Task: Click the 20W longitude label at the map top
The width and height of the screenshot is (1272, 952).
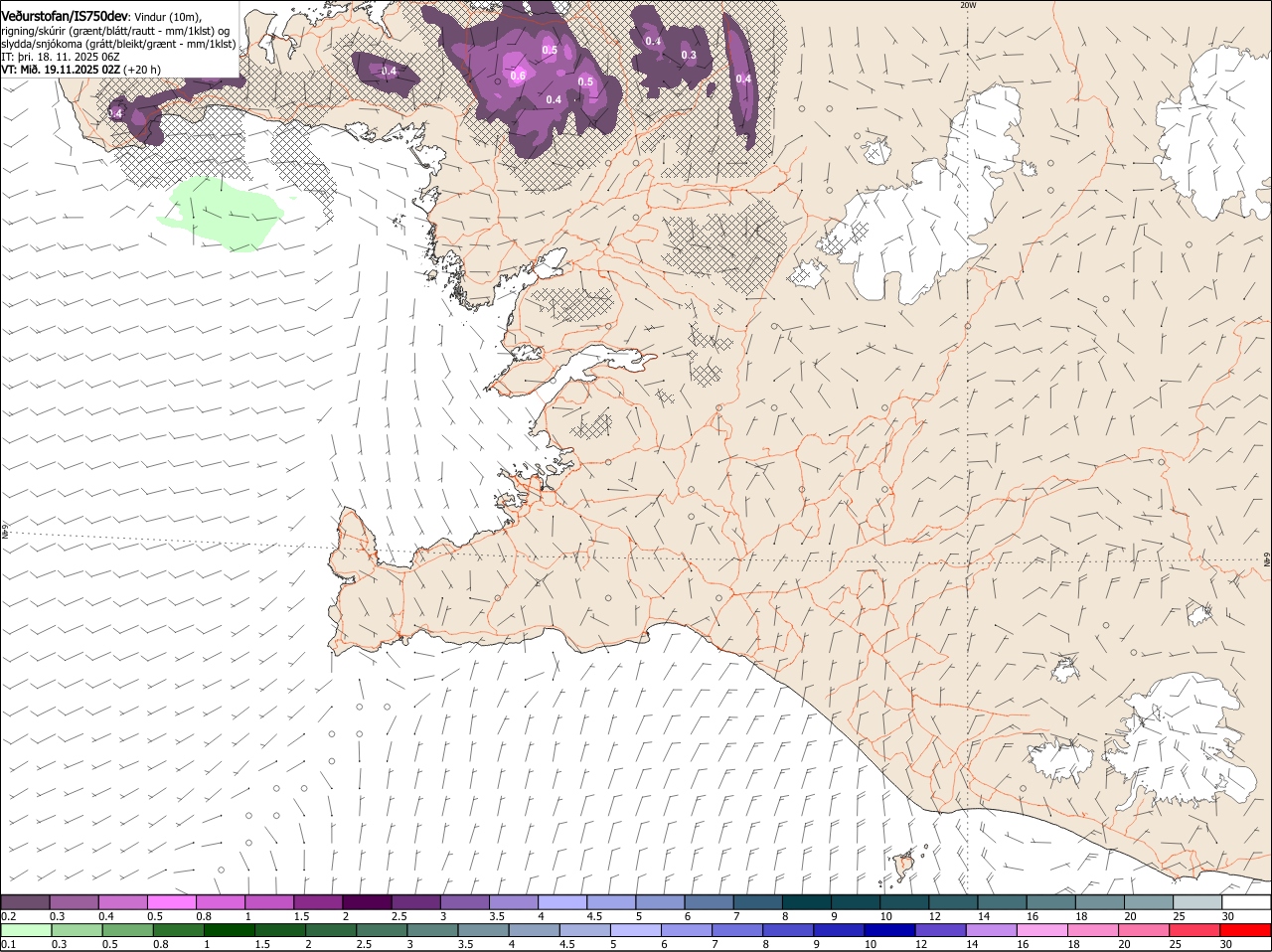Action: click(968, 5)
